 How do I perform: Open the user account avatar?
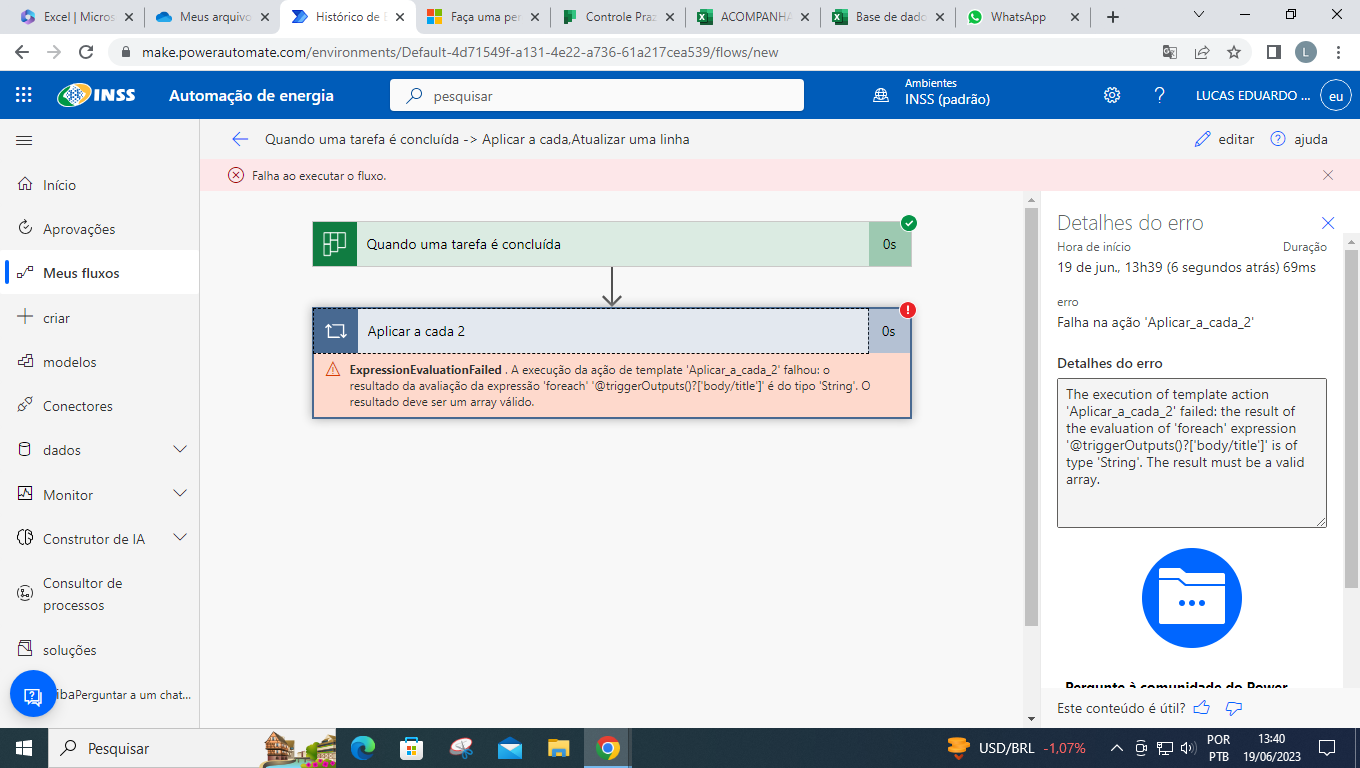pos(1335,95)
